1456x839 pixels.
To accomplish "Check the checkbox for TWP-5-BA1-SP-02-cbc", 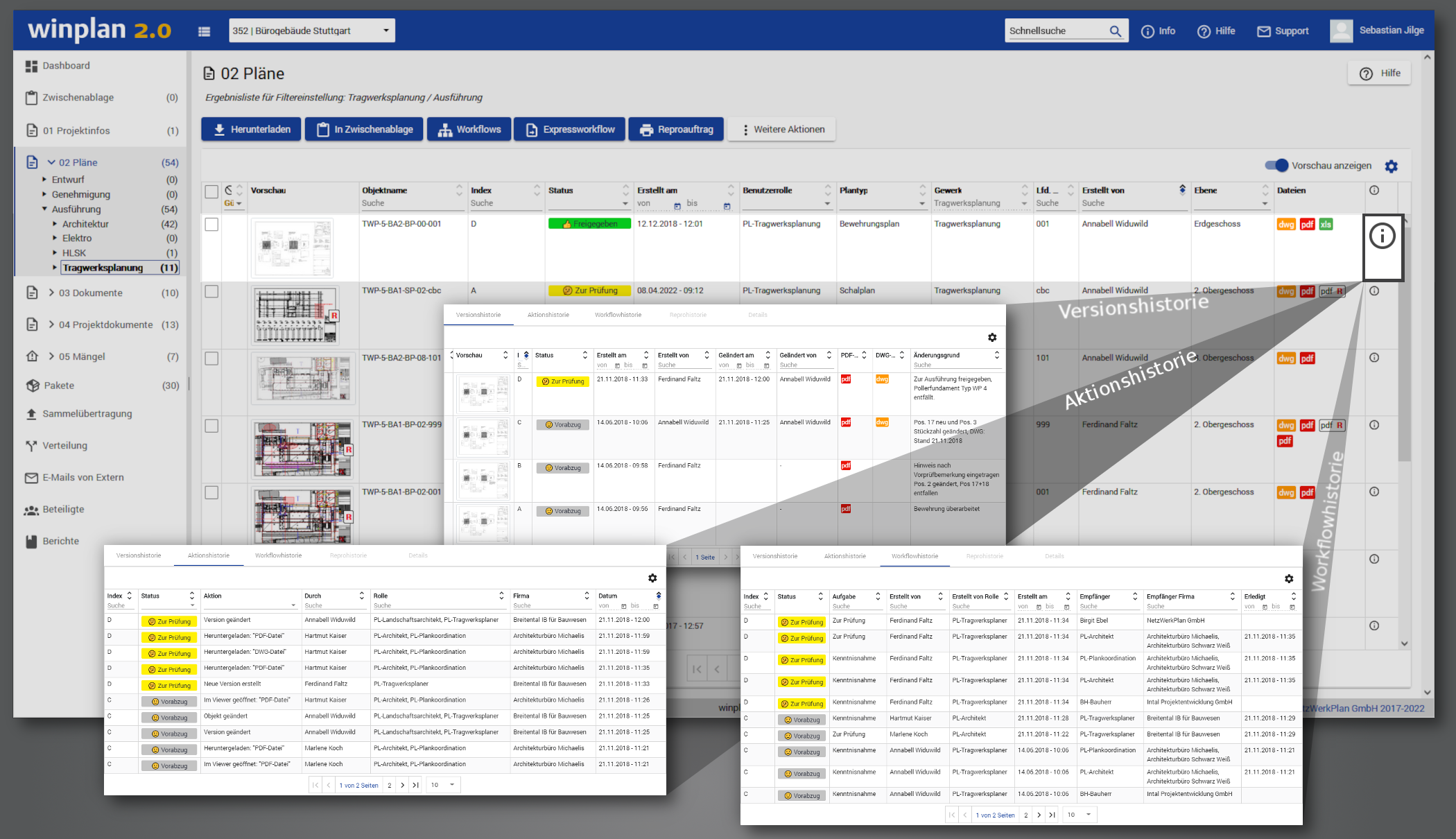I will (x=211, y=292).
